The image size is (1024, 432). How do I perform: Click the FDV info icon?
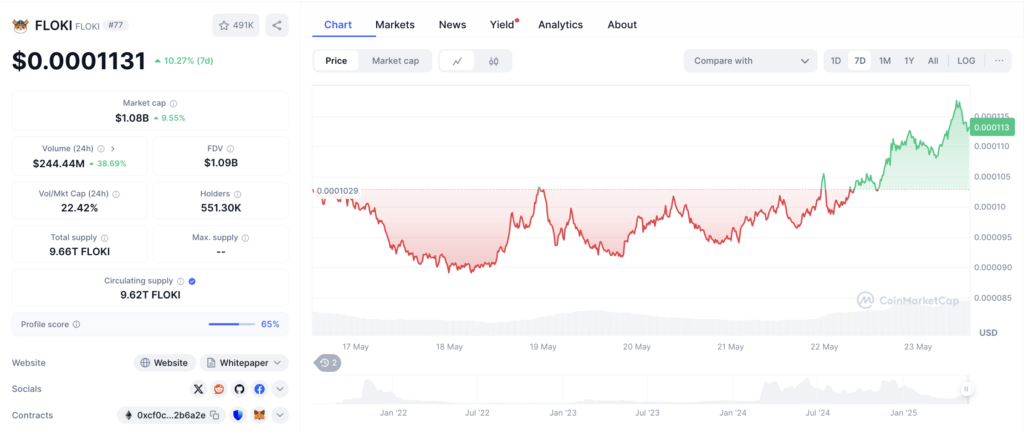(231, 149)
